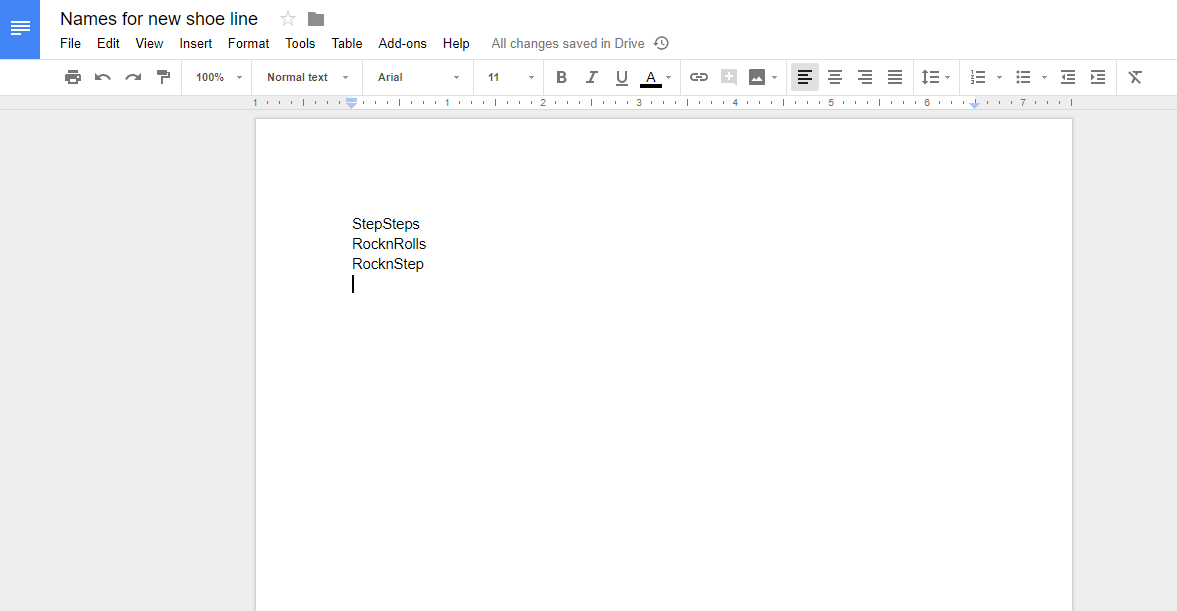
Task: Toggle italic formatting
Action: (x=591, y=76)
